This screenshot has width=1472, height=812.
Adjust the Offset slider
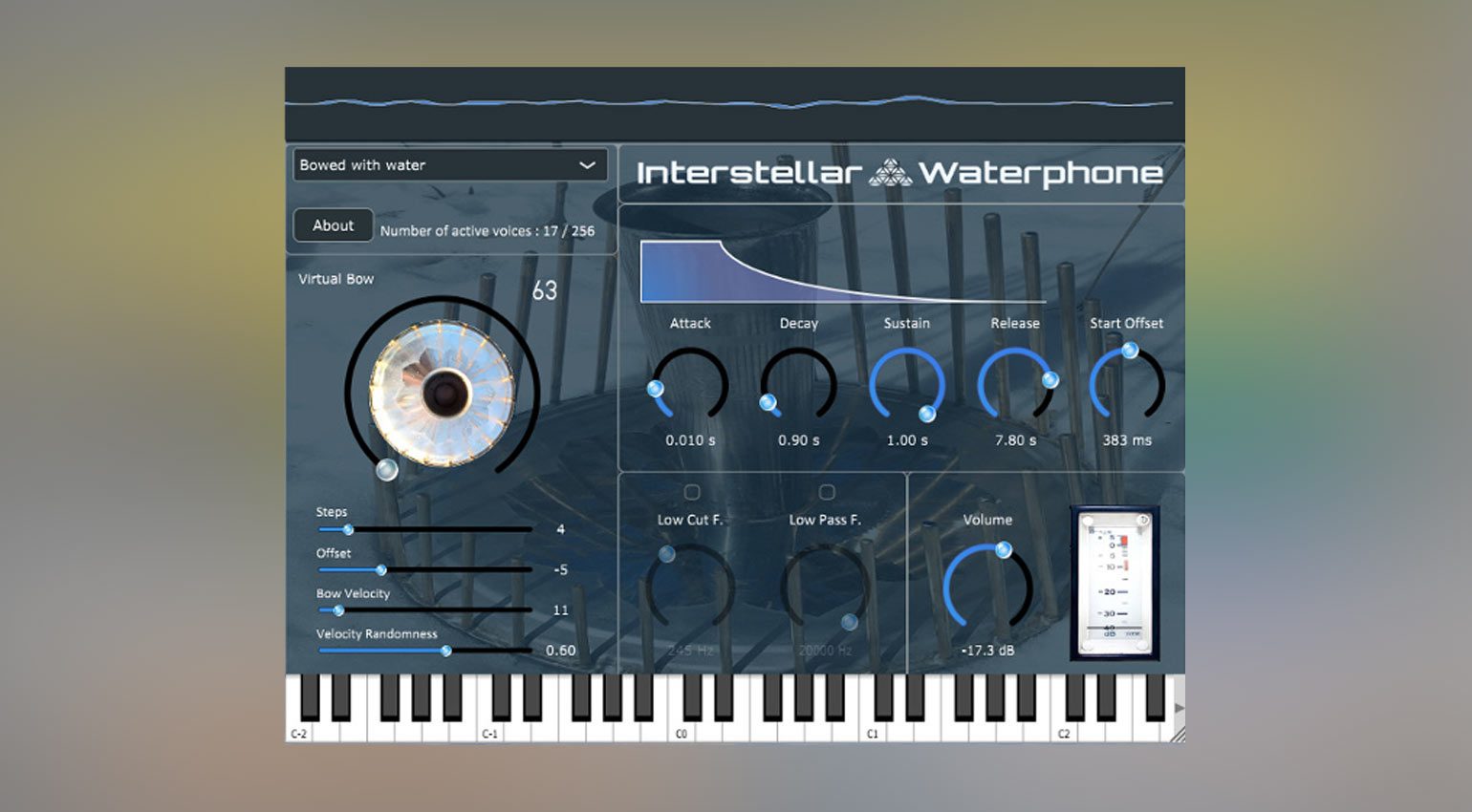424,569
